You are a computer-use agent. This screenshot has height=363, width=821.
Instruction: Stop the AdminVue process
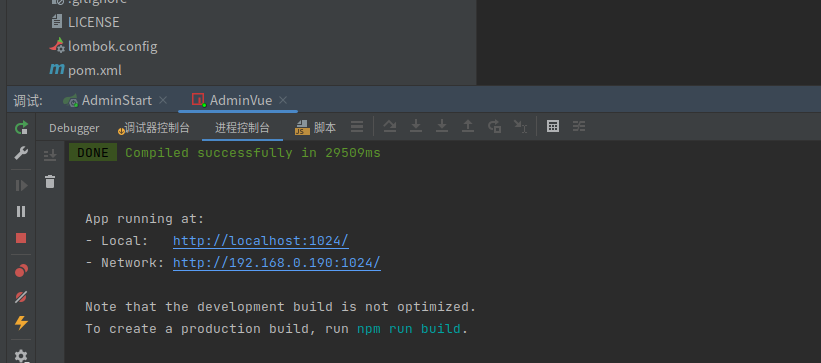pyautogui.click(x=21, y=238)
